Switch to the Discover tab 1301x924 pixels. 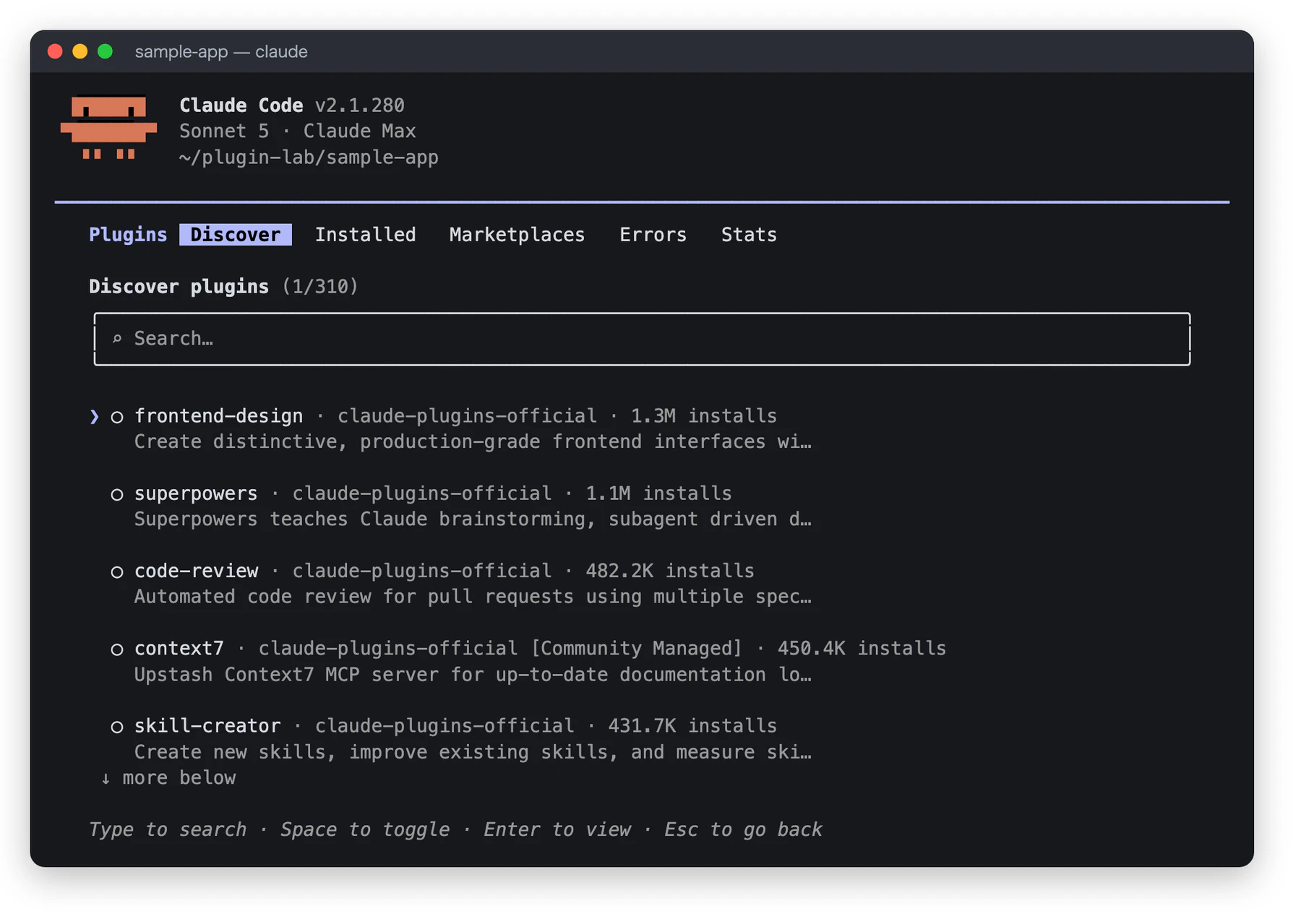[236, 235]
